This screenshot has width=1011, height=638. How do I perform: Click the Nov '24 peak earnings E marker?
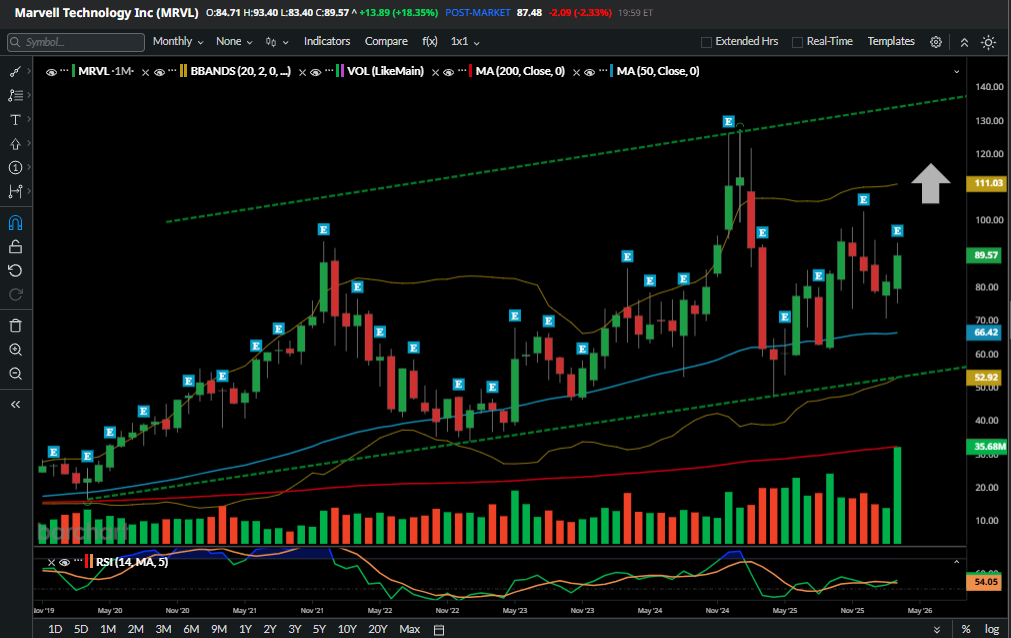point(728,121)
